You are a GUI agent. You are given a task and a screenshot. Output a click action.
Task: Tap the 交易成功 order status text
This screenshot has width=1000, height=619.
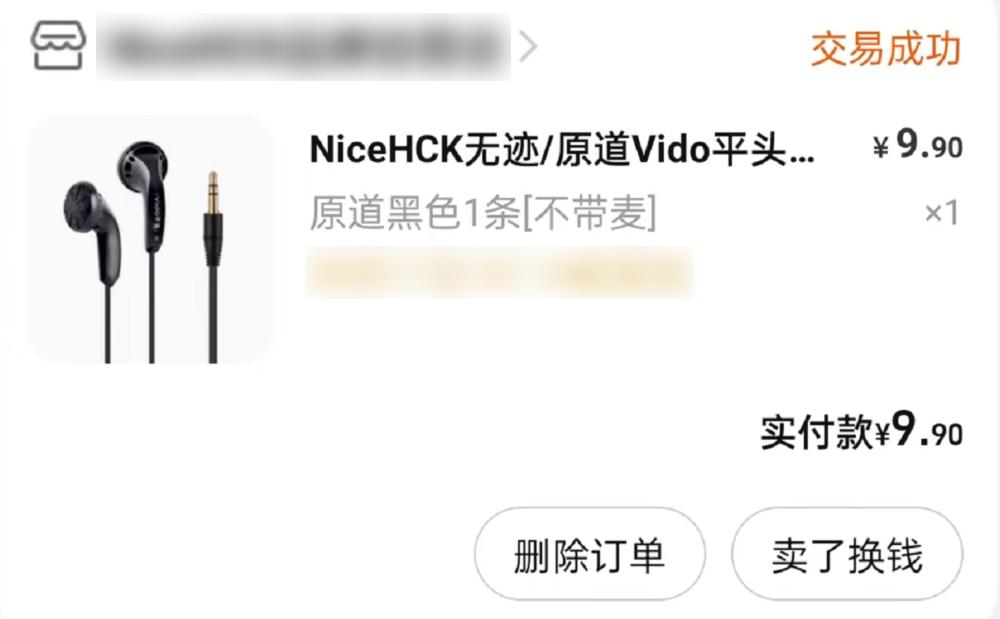point(885,49)
